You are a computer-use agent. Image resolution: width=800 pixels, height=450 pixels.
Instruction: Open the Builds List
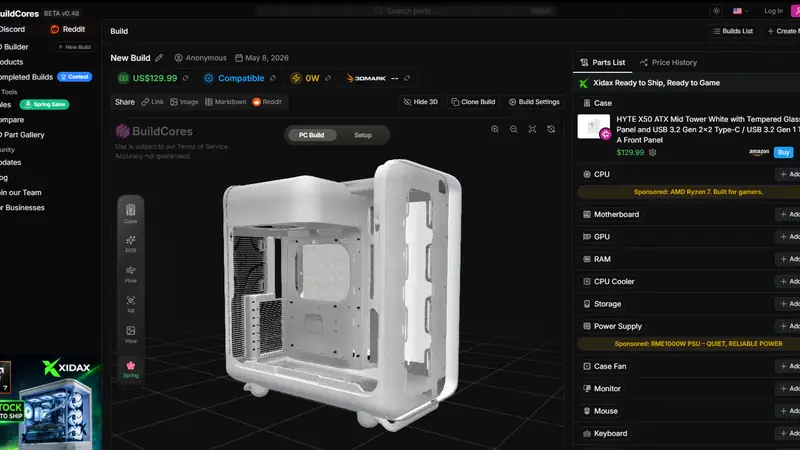pyautogui.click(x=733, y=31)
